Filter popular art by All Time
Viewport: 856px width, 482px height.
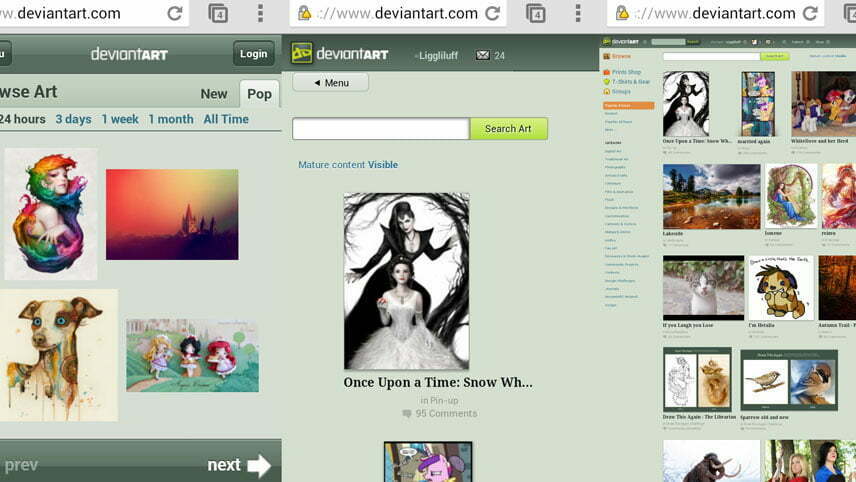(x=226, y=119)
